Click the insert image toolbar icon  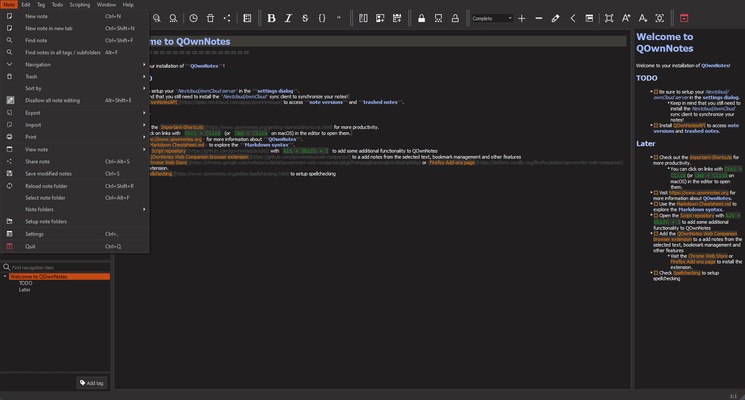[380, 18]
